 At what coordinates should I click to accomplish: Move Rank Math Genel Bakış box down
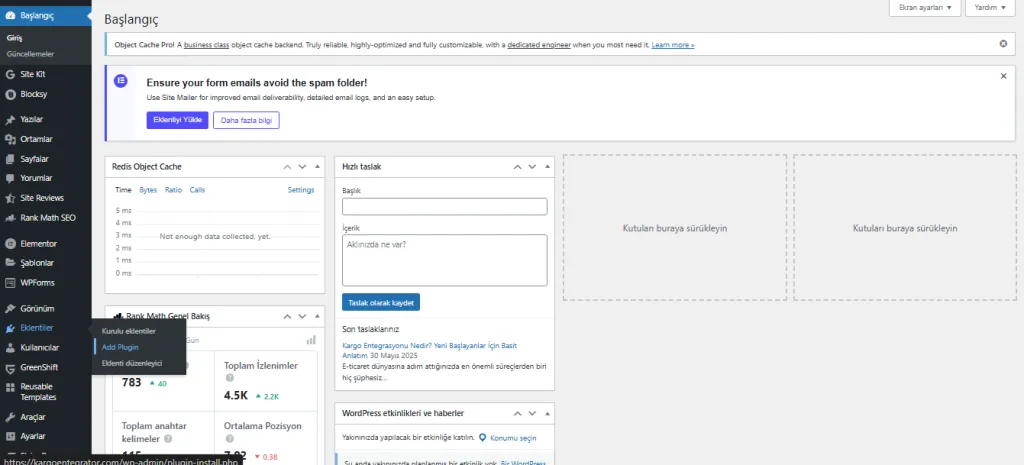(302, 316)
